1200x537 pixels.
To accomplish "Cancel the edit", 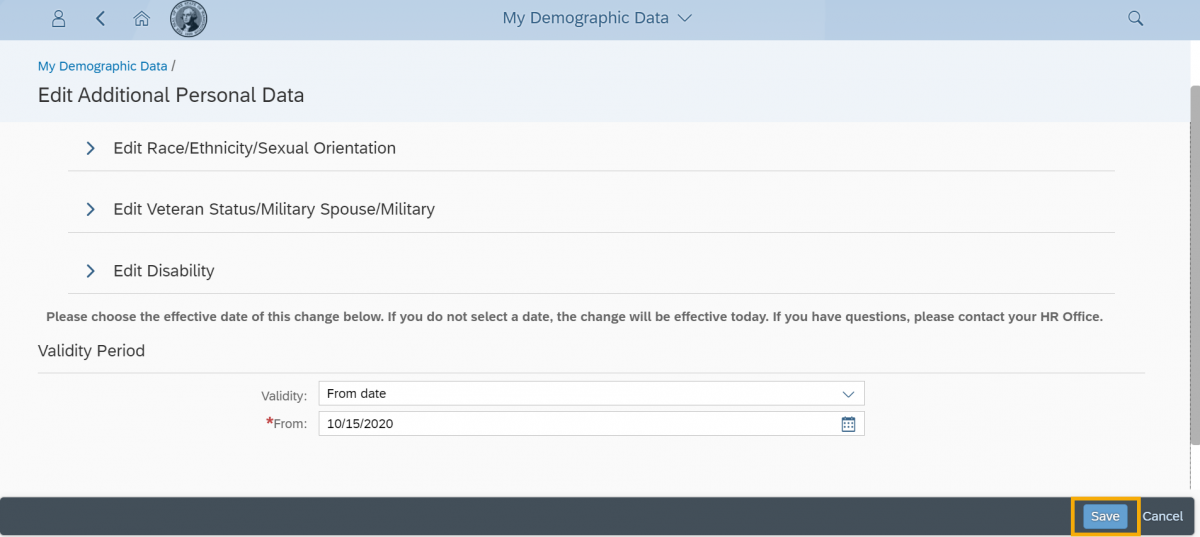I will pyautogui.click(x=1162, y=517).
